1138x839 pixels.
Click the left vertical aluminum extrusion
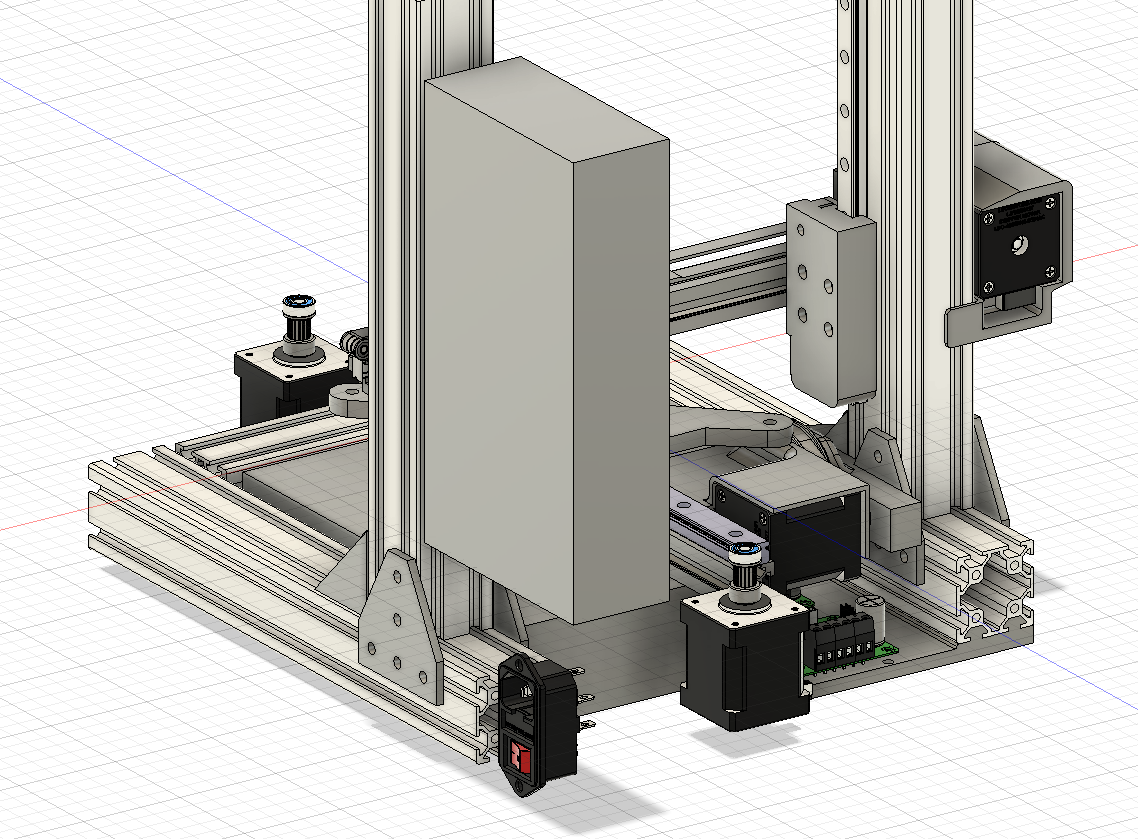click(x=395, y=250)
